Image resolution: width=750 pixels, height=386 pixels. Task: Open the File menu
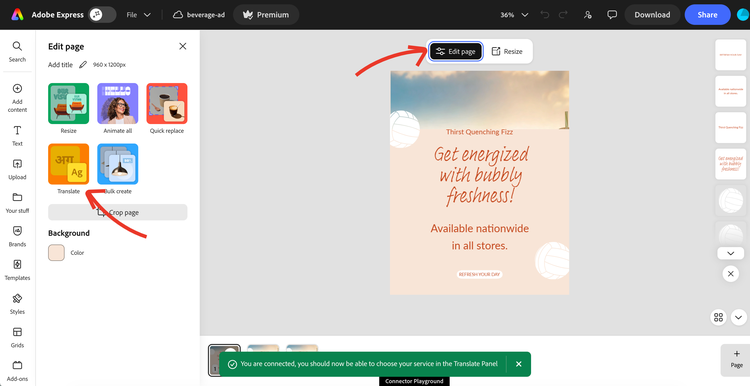coord(139,15)
